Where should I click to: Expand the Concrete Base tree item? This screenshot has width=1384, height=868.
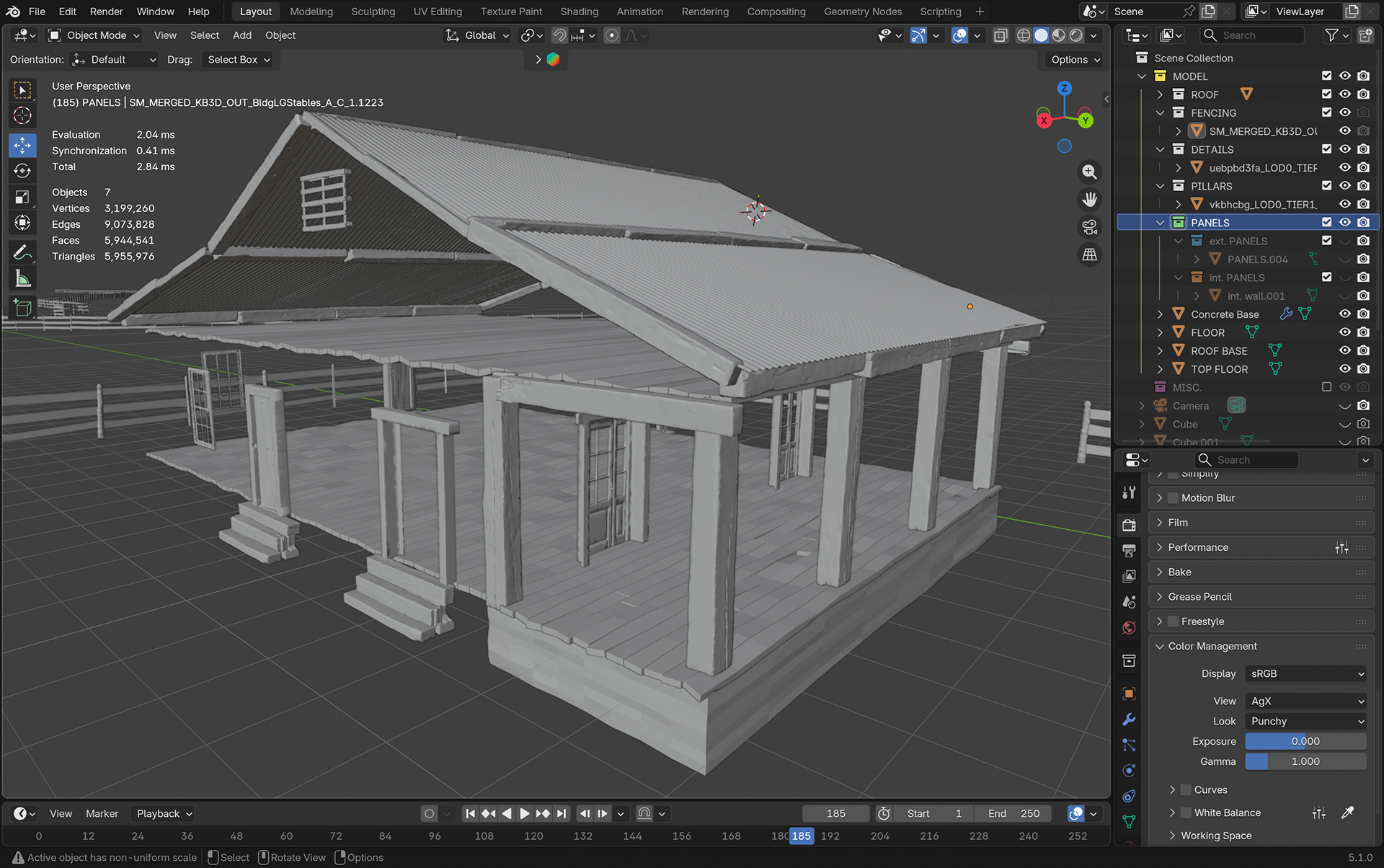[1160, 314]
